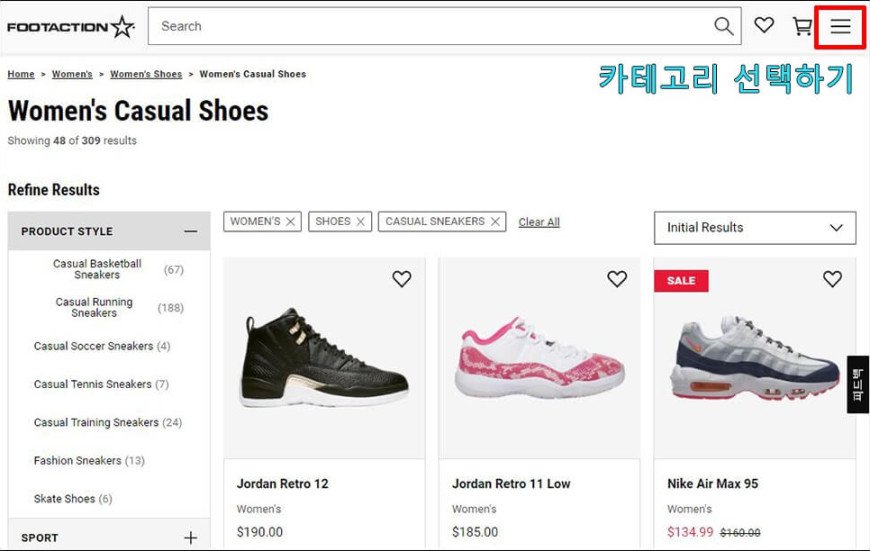Open the wishlist heart in header
The image size is (870, 551).
764,25
